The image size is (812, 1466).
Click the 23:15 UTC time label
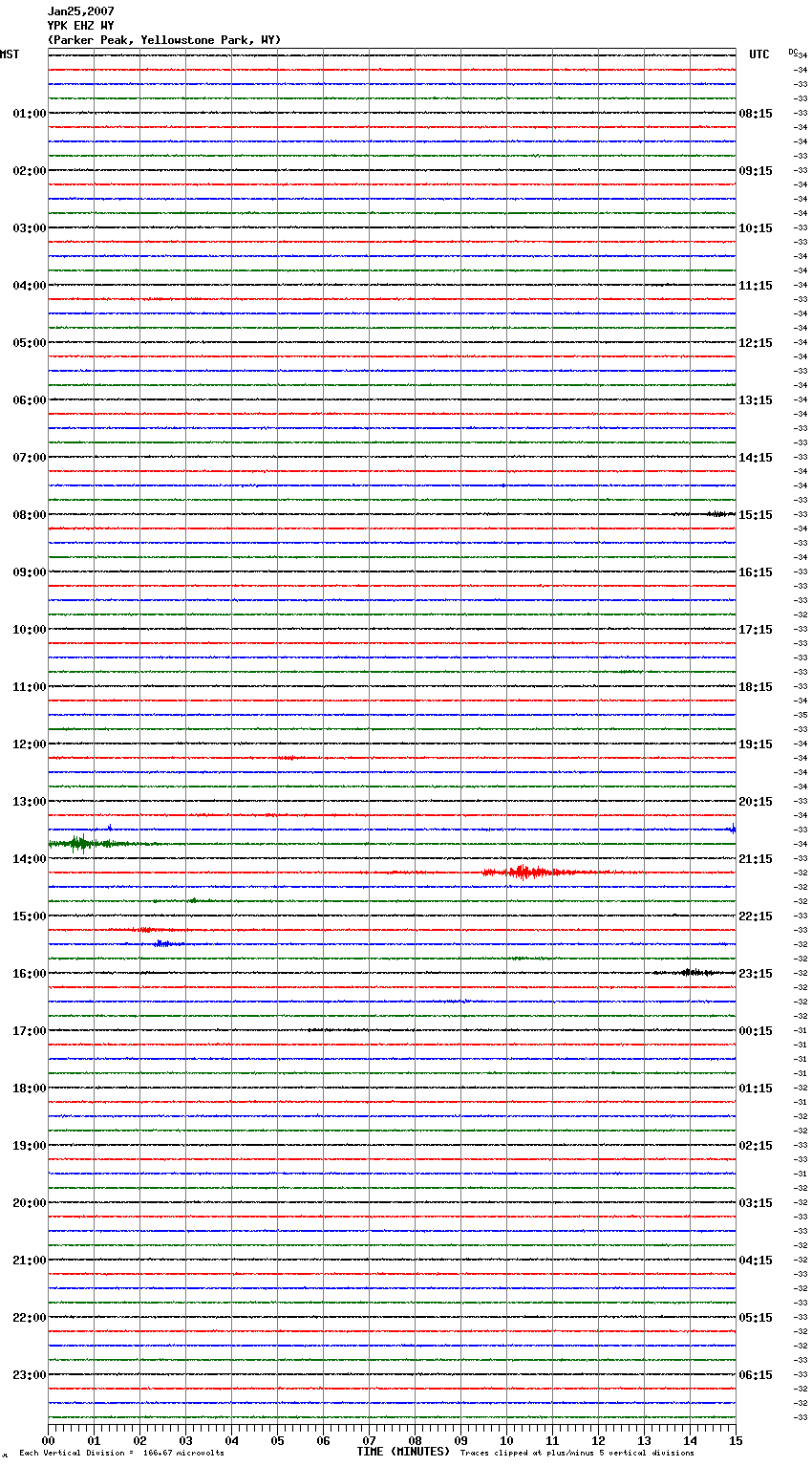click(x=756, y=974)
